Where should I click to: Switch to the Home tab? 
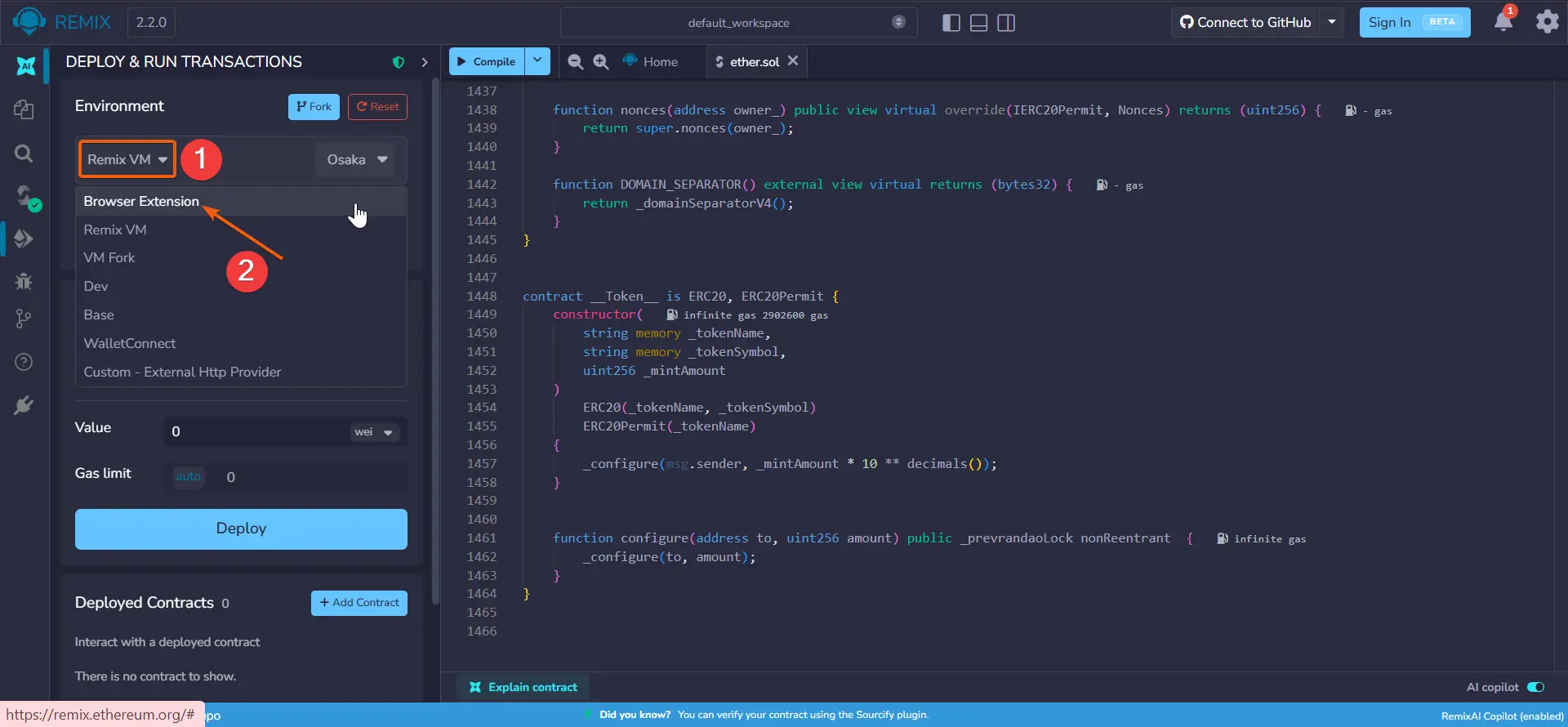tap(651, 62)
